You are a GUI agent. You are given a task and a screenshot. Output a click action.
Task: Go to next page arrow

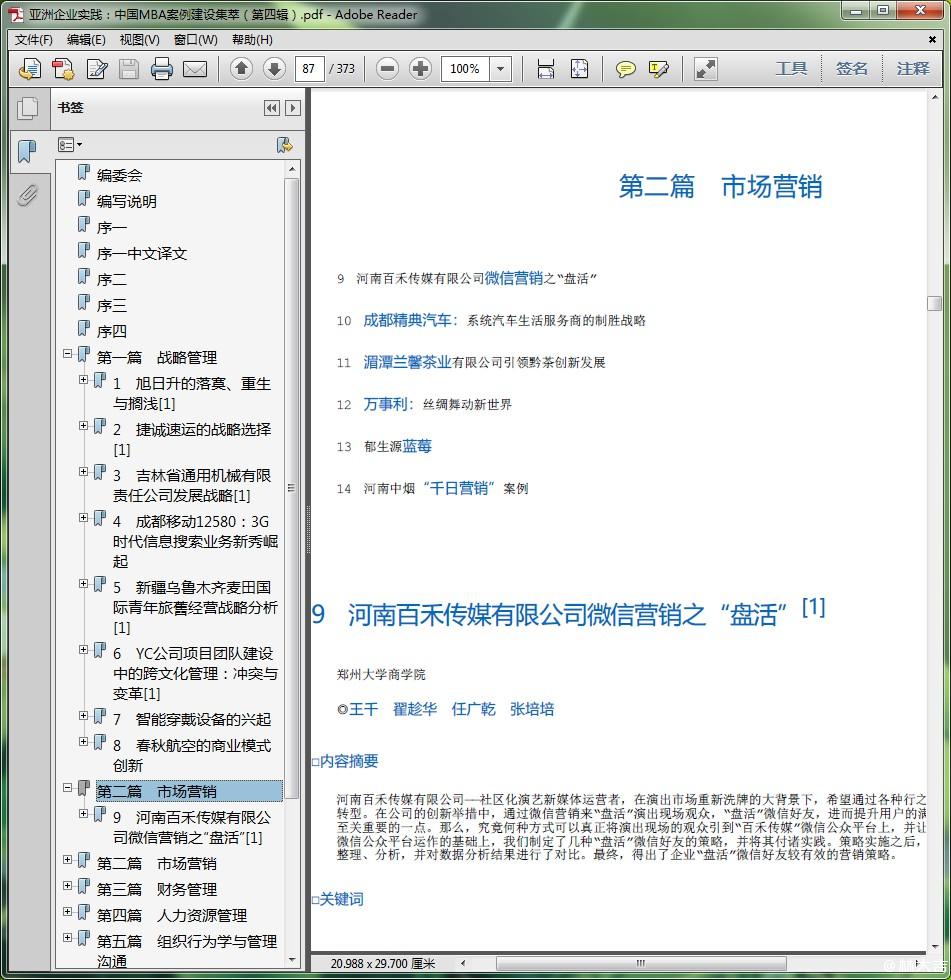(274, 68)
